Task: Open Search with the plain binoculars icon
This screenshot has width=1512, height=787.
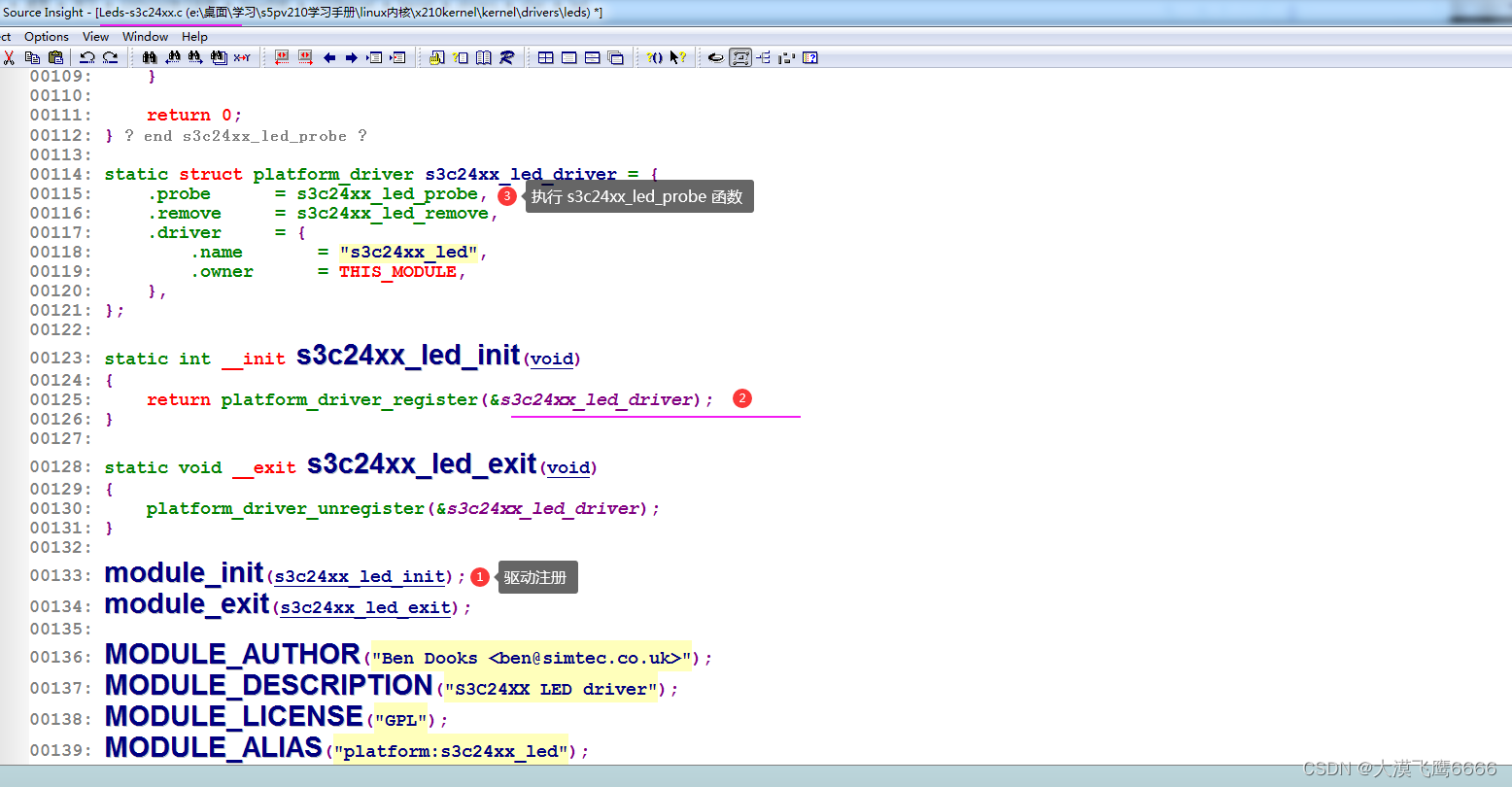Action: click(x=150, y=57)
